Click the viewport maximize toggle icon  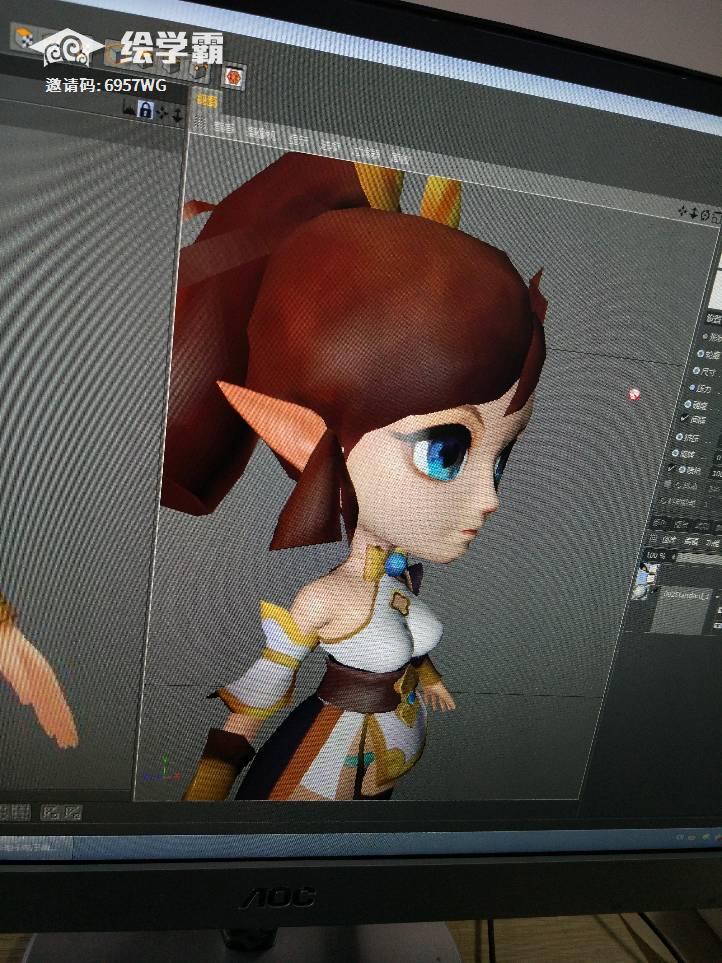coord(716,219)
